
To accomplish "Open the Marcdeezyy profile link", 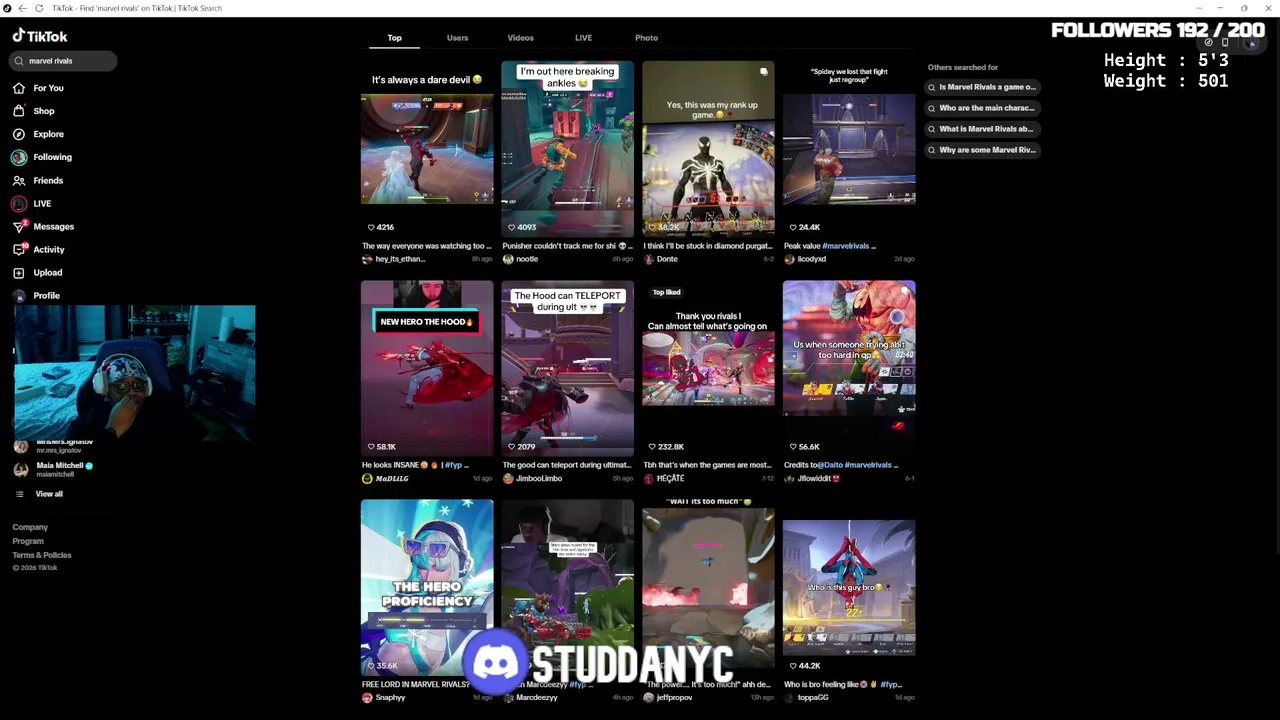I will tap(536, 697).
